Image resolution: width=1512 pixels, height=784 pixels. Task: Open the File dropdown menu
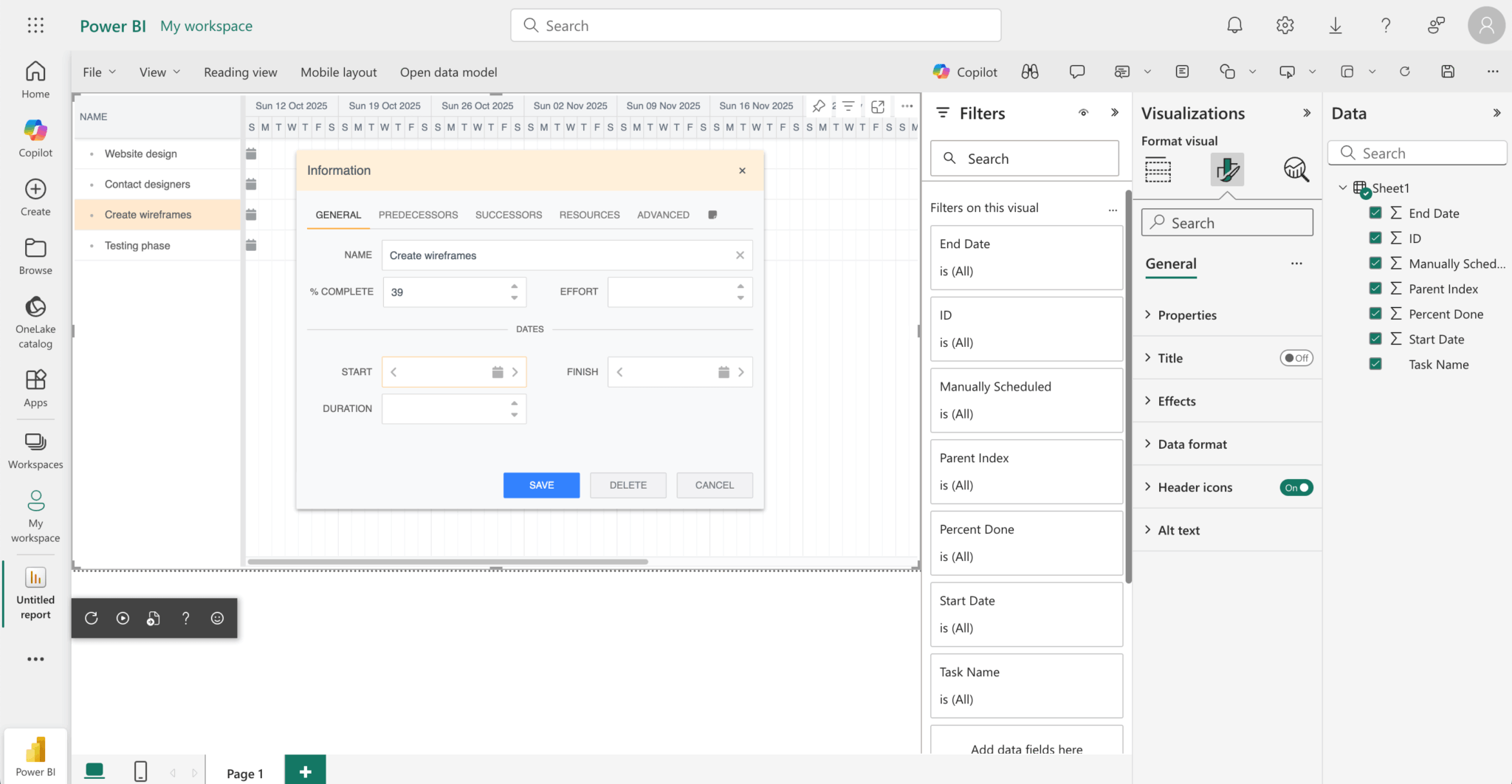pos(99,72)
